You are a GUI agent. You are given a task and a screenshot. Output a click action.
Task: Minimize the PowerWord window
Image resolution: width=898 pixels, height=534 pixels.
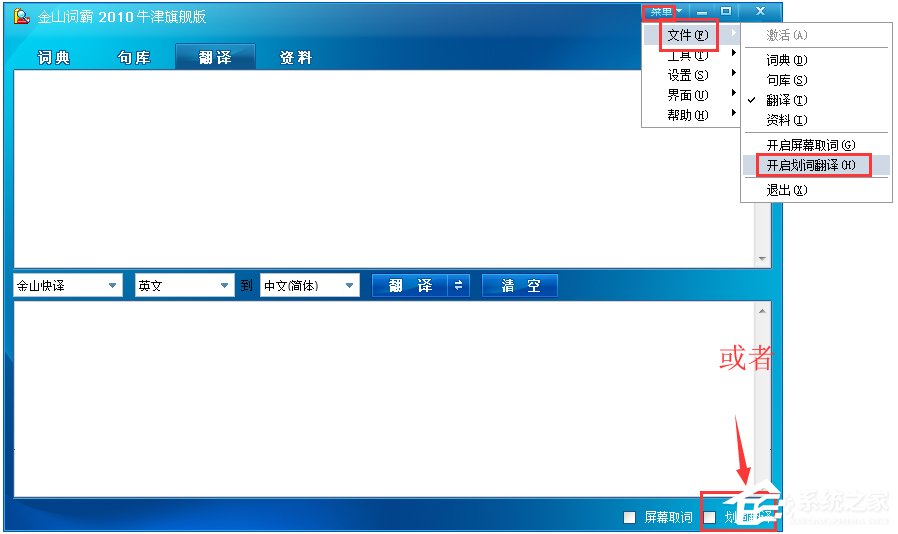702,11
